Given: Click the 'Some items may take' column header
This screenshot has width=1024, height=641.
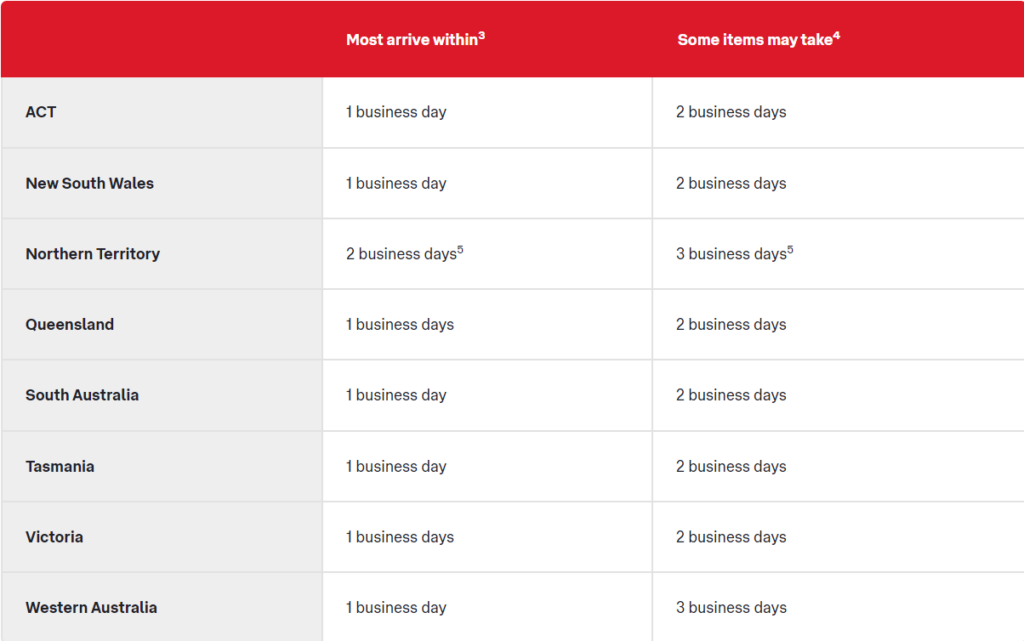Looking at the screenshot, I should click(758, 40).
